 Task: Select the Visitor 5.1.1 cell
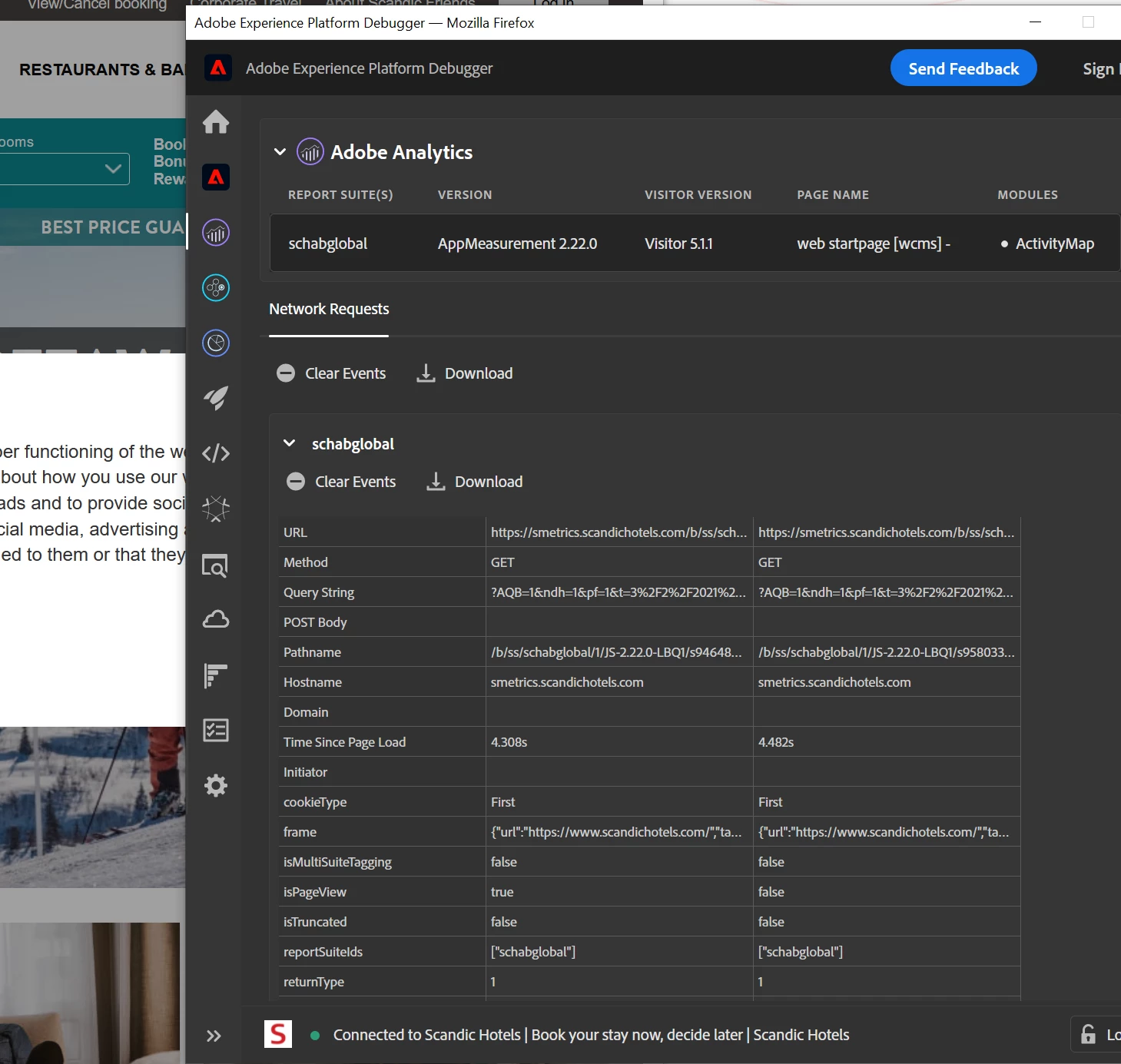tap(678, 244)
